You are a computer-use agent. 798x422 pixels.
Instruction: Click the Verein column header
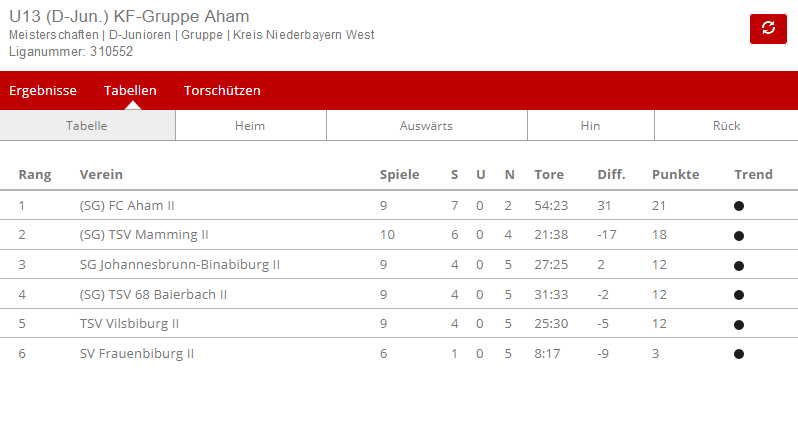pyautogui.click(x=101, y=175)
